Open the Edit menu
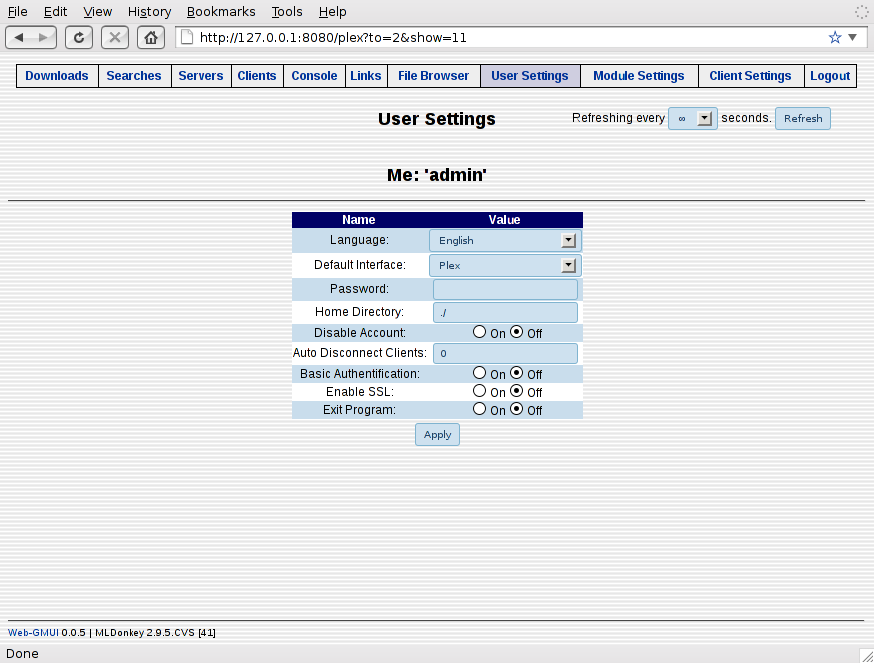874x663 pixels. (x=55, y=12)
